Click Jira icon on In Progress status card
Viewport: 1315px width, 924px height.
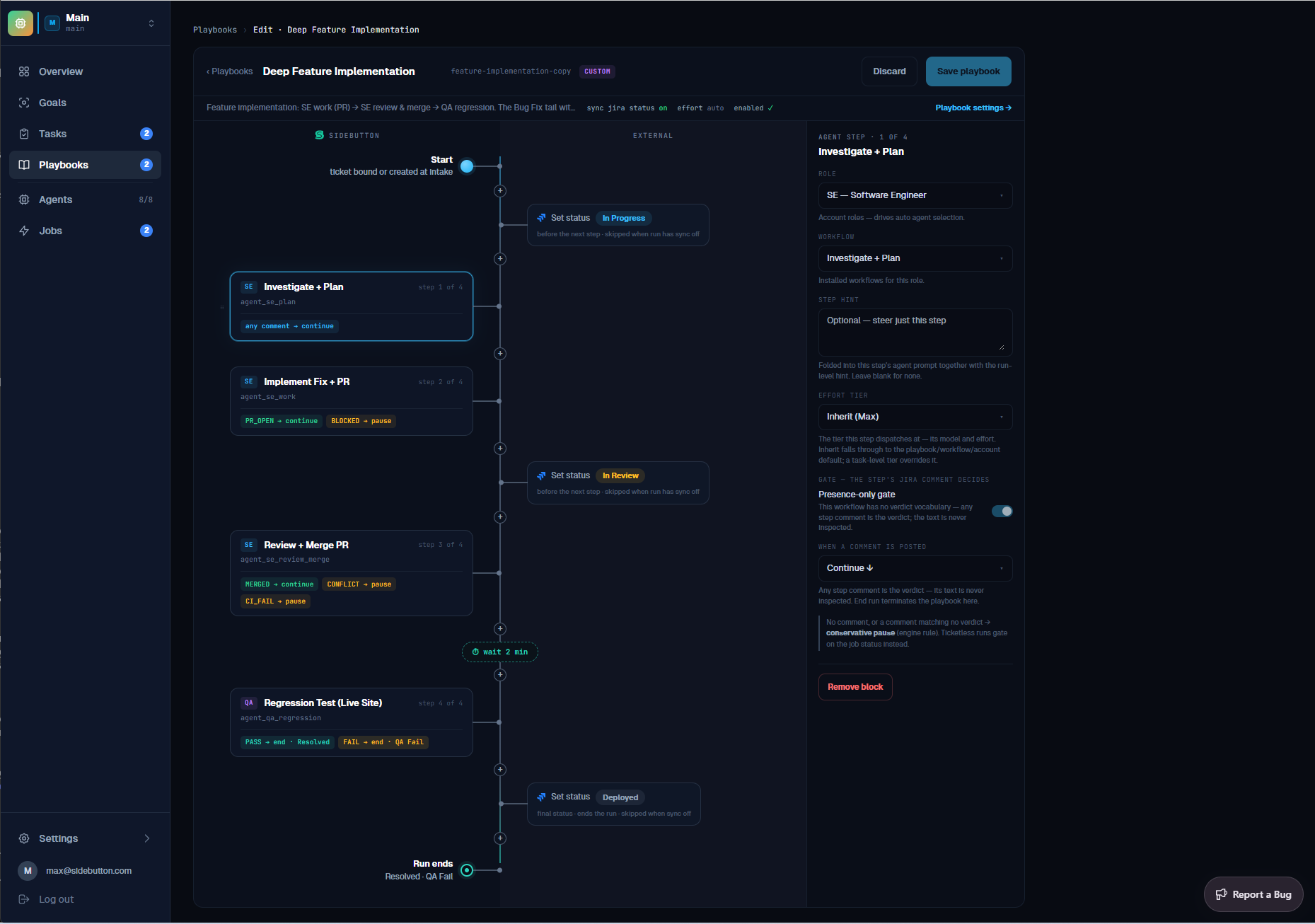click(x=541, y=218)
